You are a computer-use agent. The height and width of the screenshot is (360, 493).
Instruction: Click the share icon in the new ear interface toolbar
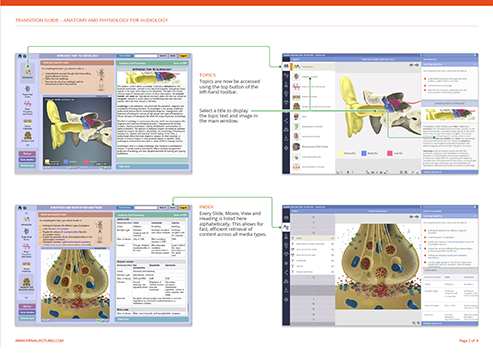pyautogui.click(x=286, y=121)
